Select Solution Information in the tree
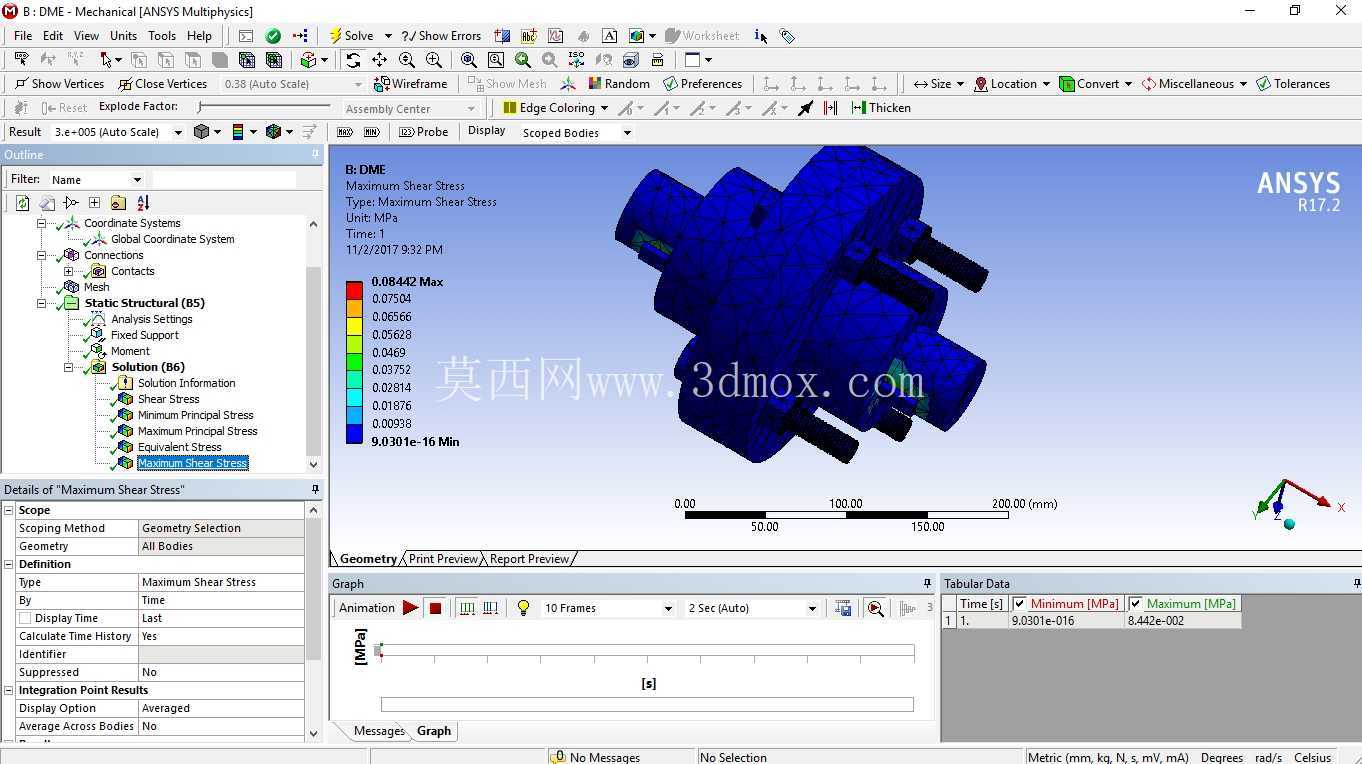1362x764 pixels. (186, 383)
